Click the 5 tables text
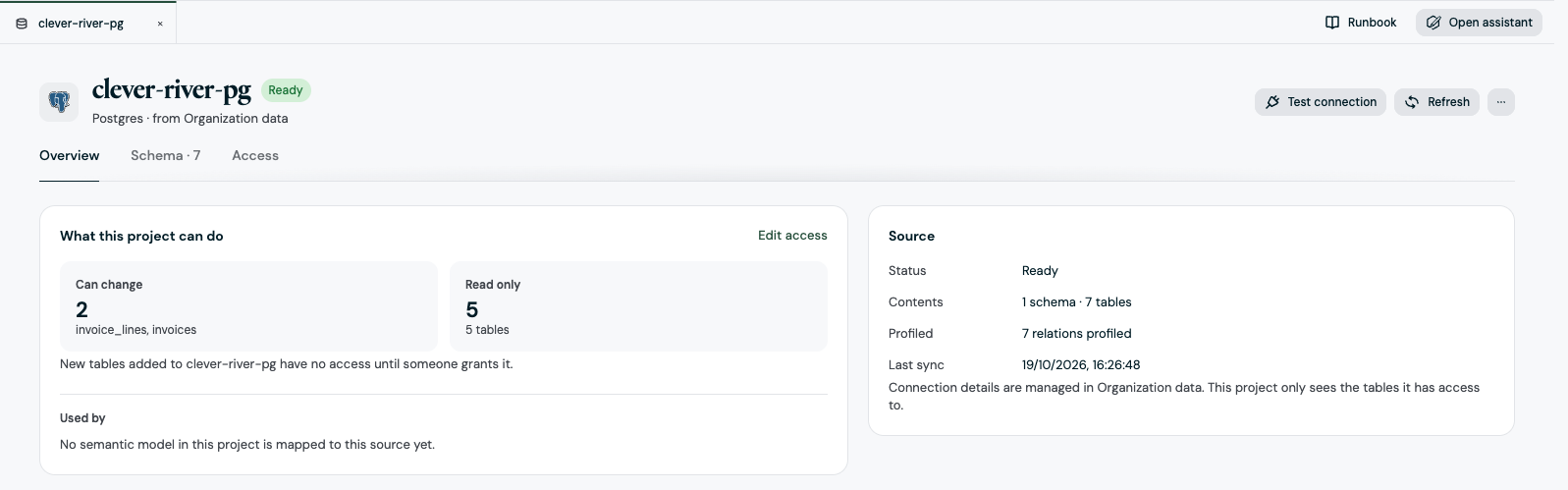Viewport: 1568px width, 490px height. [487, 330]
